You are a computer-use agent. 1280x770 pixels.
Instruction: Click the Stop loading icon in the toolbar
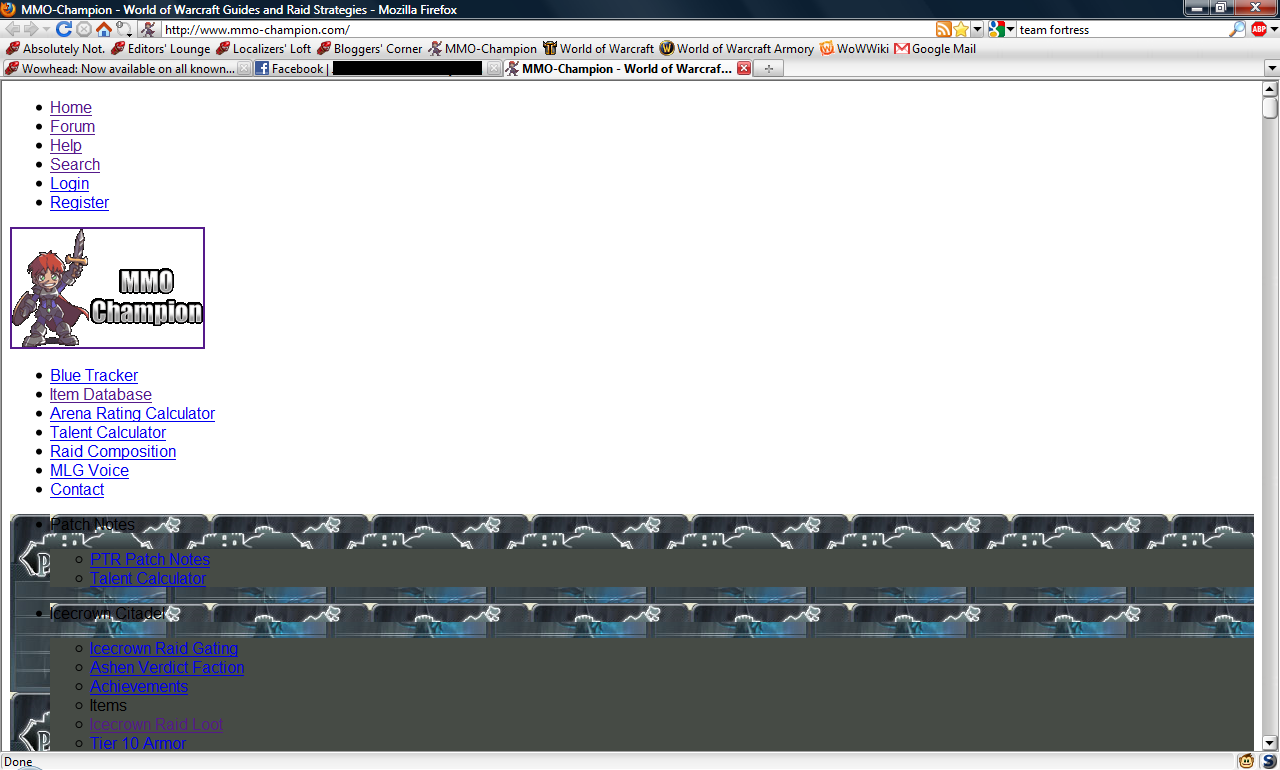coord(84,29)
